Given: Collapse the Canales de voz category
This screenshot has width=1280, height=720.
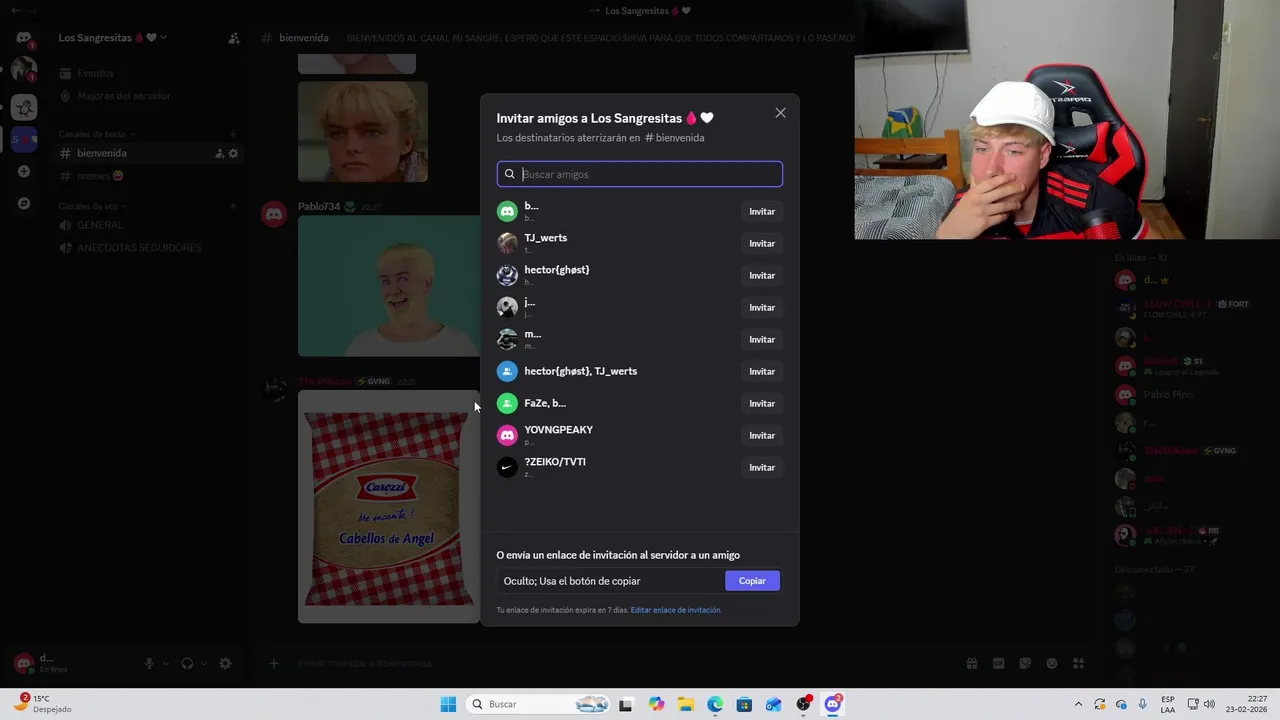Looking at the screenshot, I should 91,206.
